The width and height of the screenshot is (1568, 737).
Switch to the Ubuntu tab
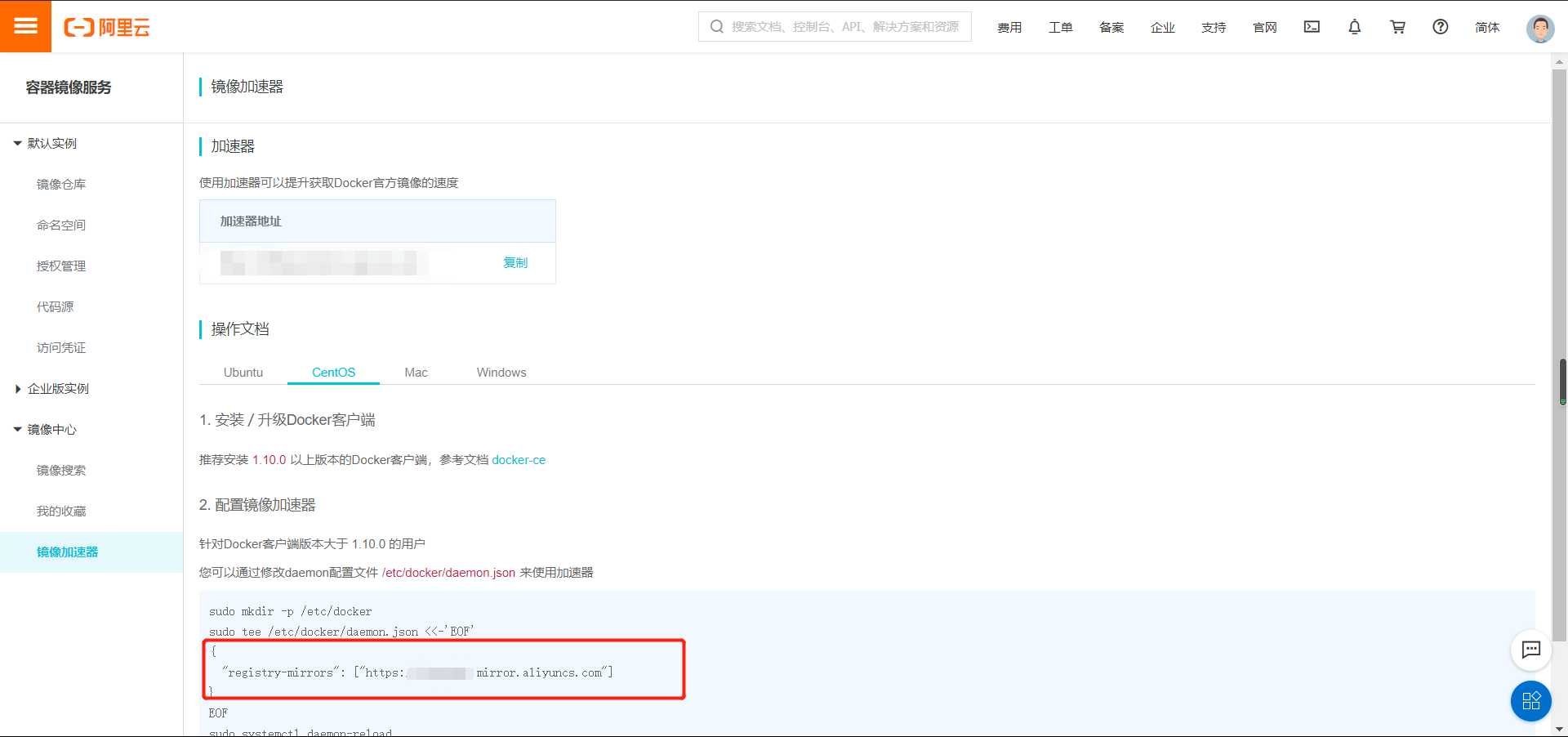tap(243, 373)
